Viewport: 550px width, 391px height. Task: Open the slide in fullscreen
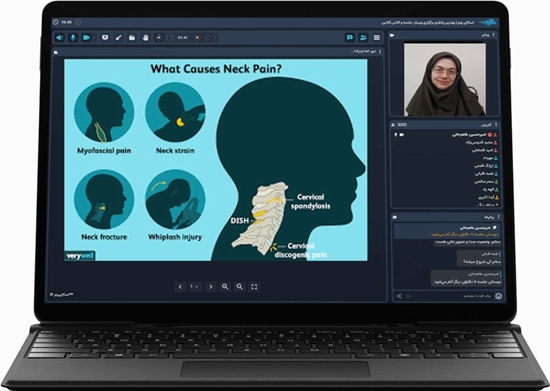pyautogui.click(x=254, y=287)
